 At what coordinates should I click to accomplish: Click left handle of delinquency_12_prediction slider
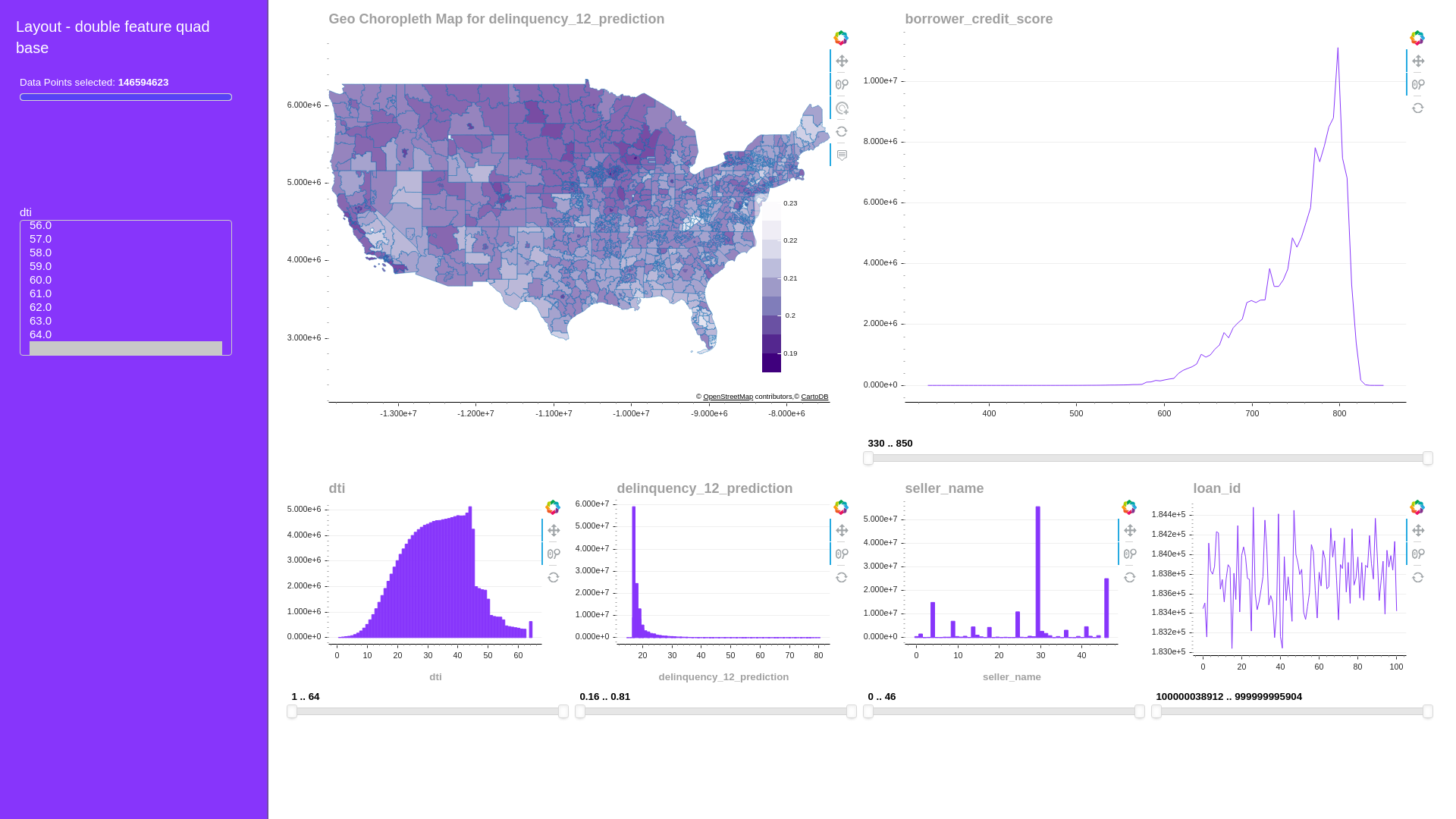[580, 711]
